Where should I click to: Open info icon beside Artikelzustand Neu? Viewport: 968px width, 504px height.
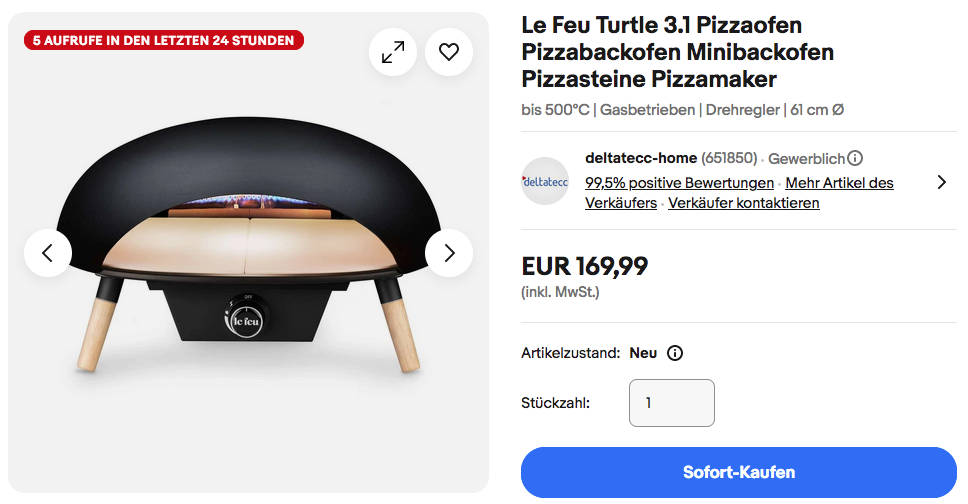(x=675, y=353)
